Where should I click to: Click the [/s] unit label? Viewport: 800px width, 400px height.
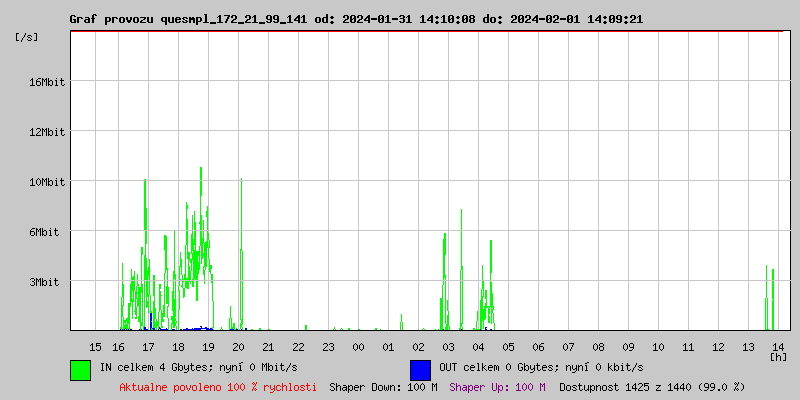tap(27, 37)
